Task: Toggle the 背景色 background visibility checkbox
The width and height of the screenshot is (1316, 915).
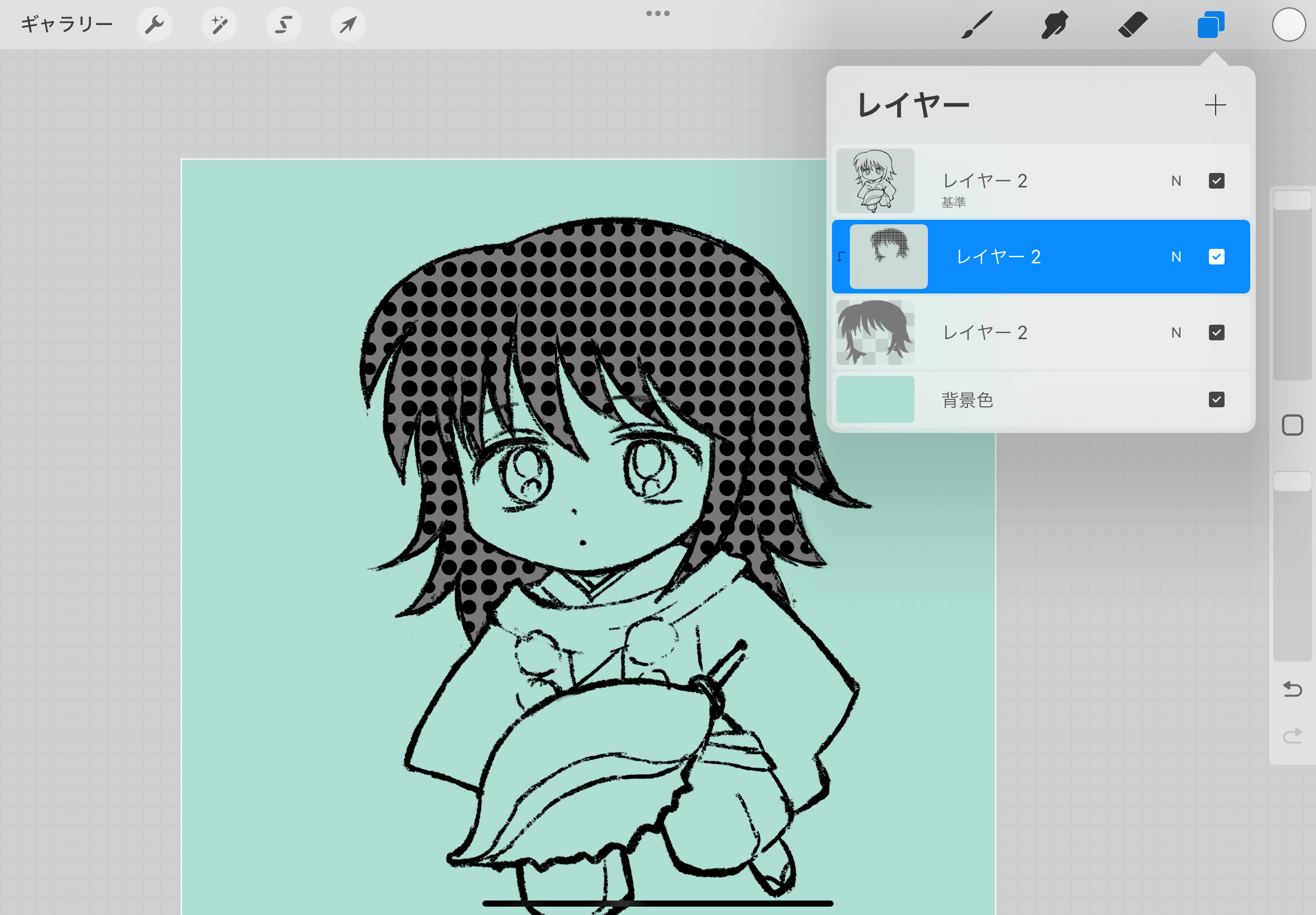Action: (x=1216, y=399)
